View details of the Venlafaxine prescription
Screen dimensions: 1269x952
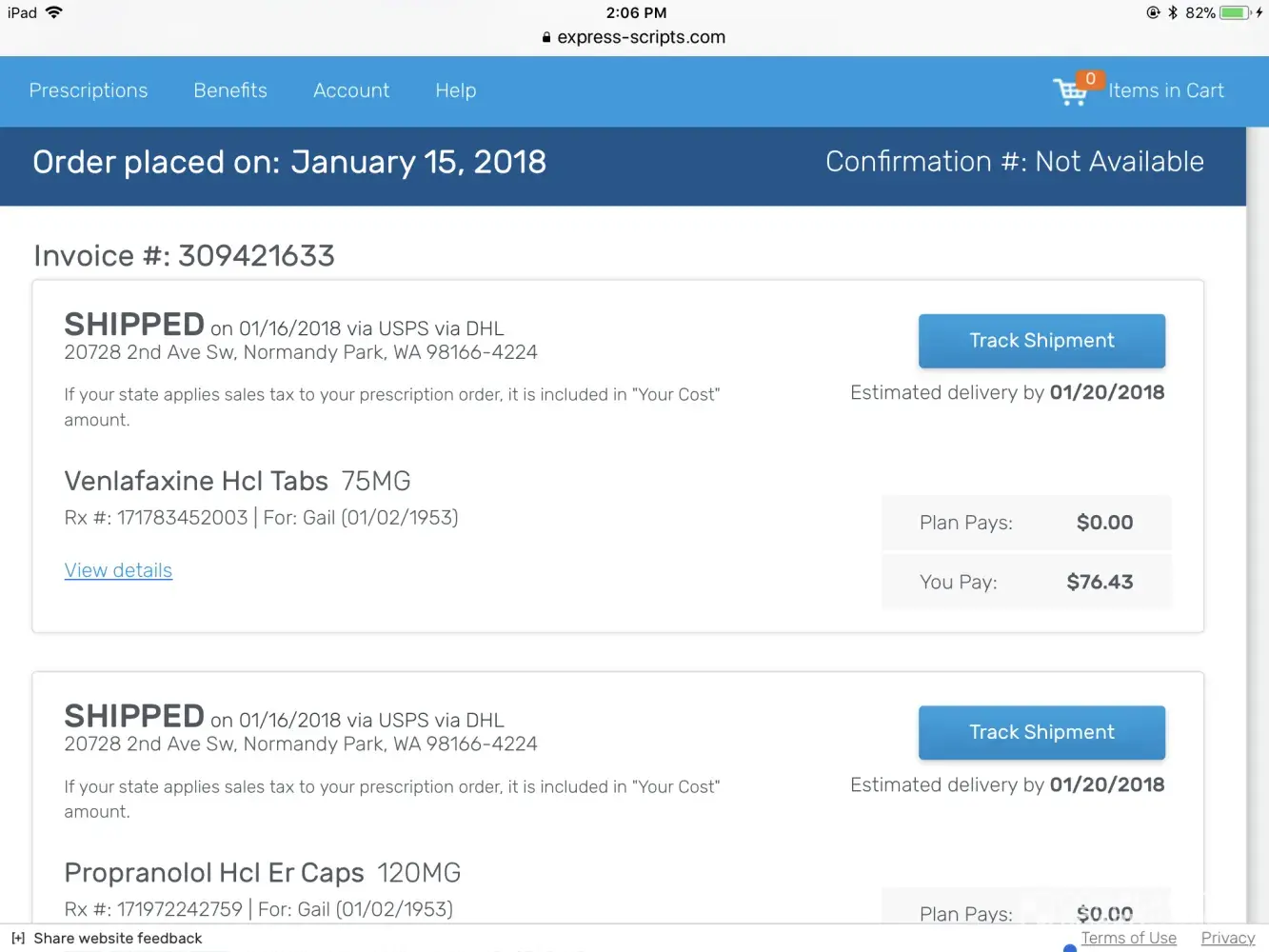pyautogui.click(x=118, y=570)
